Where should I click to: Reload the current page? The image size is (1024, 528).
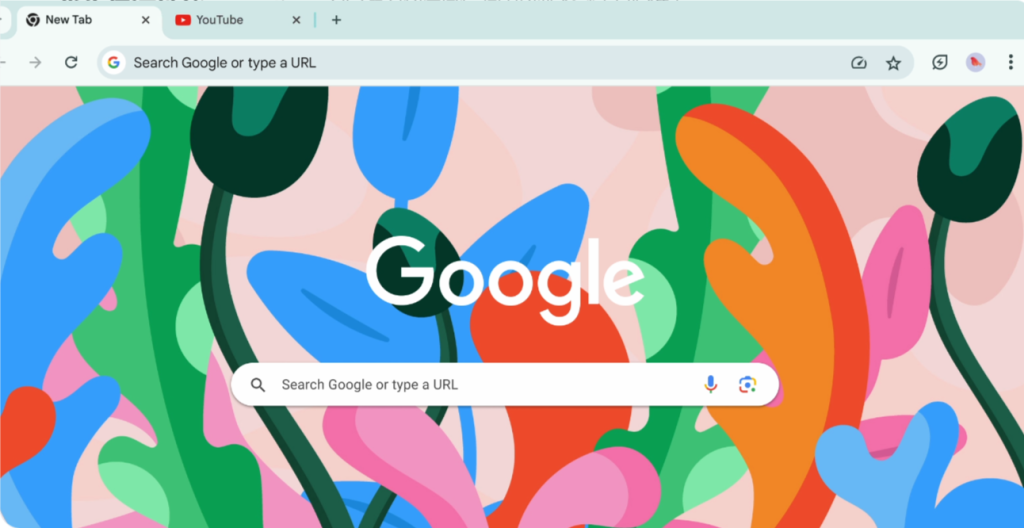pos(71,63)
